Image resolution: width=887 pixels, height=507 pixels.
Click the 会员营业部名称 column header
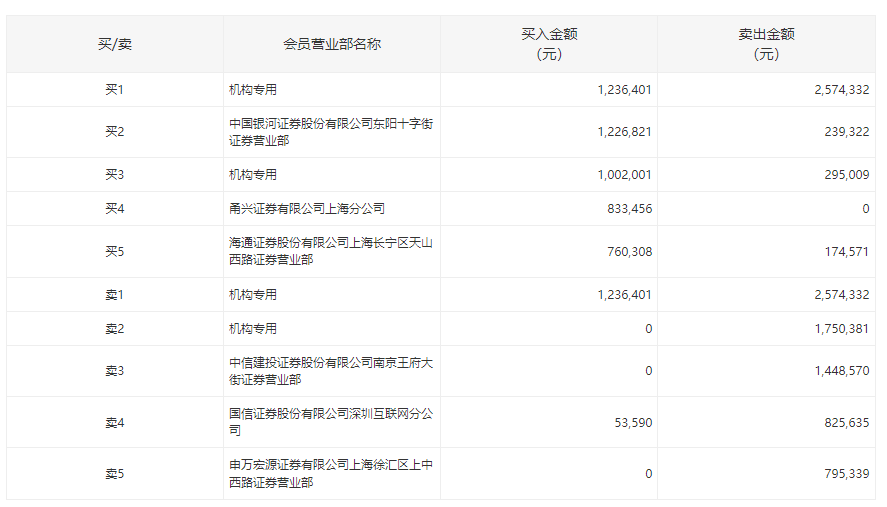331,44
